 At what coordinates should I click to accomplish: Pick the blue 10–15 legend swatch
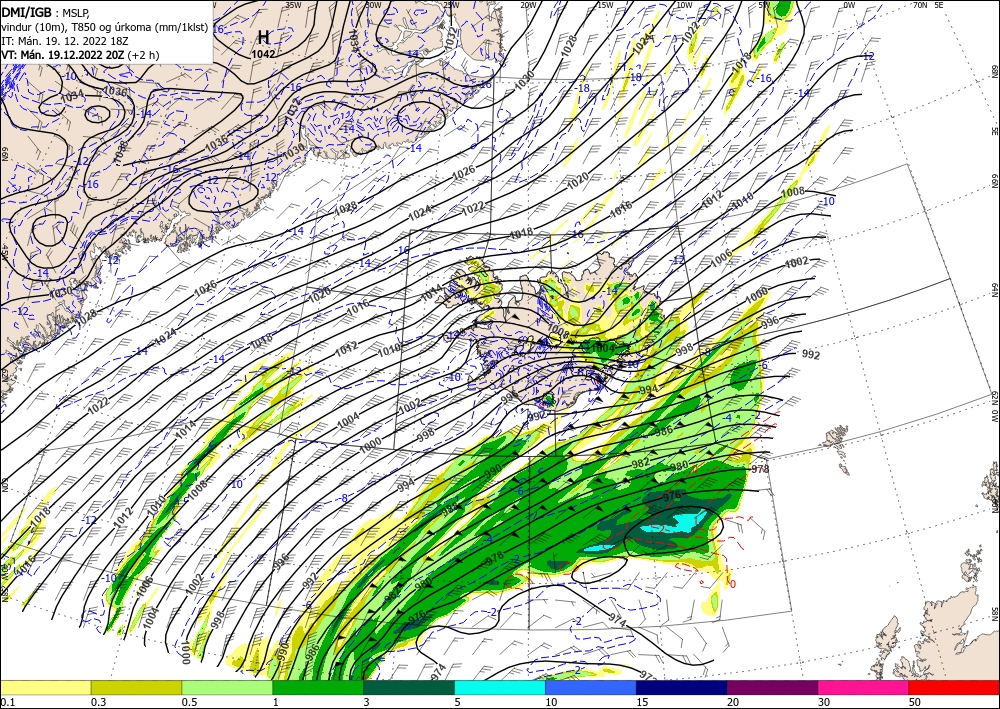pos(591,688)
